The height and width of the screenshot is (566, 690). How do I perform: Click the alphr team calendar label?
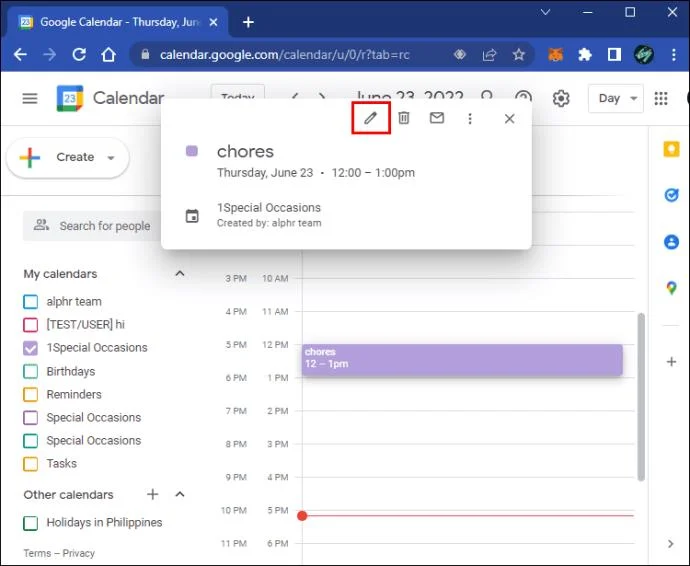pos(74,301)
